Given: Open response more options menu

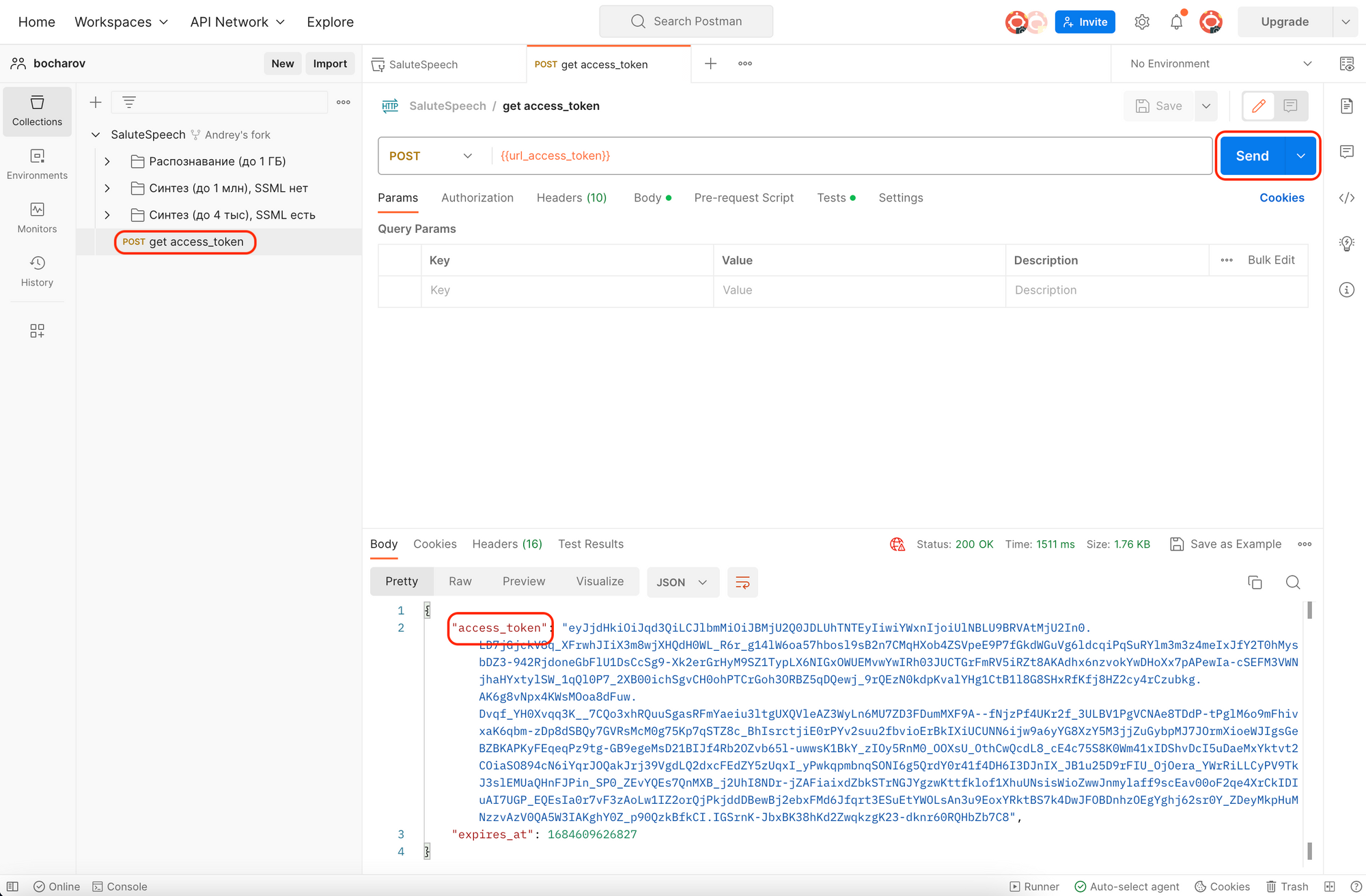Looking at the screenshot, I should (1305, 544).
